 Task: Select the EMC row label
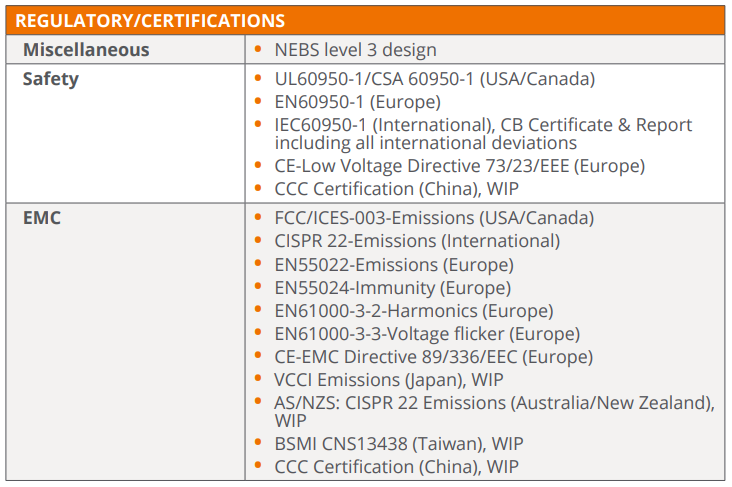[42, 217]
